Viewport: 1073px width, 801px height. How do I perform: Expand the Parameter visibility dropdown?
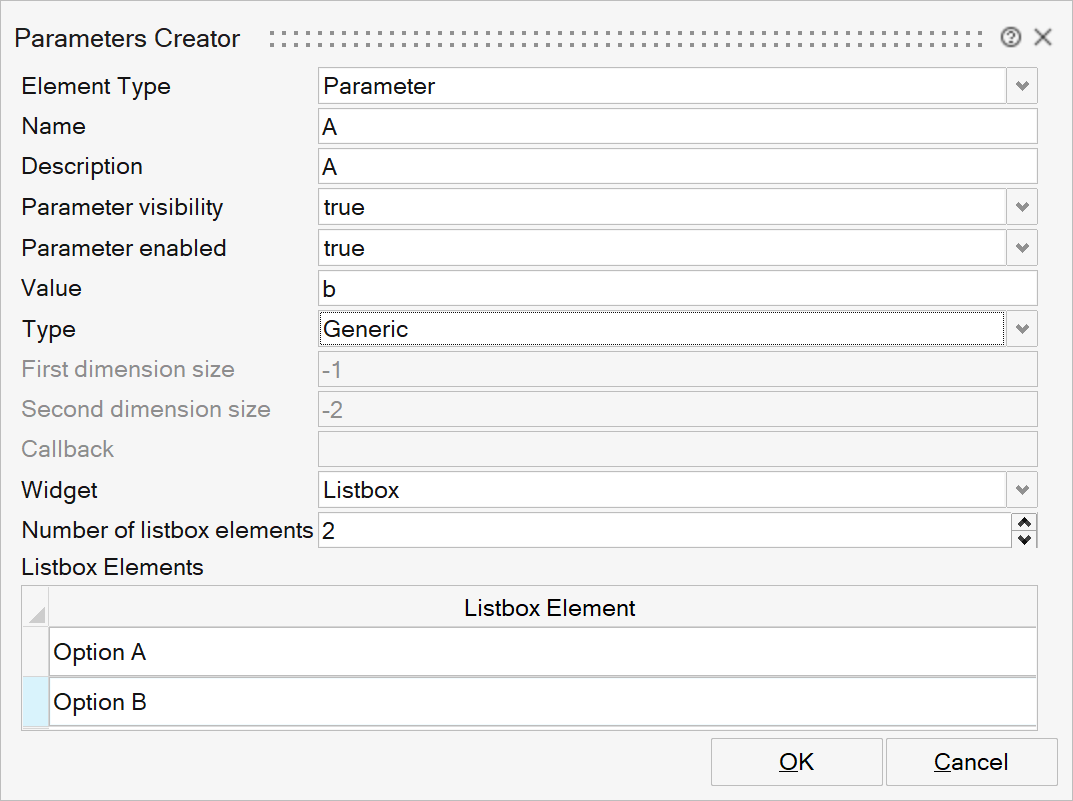(x=1022, y=208)
